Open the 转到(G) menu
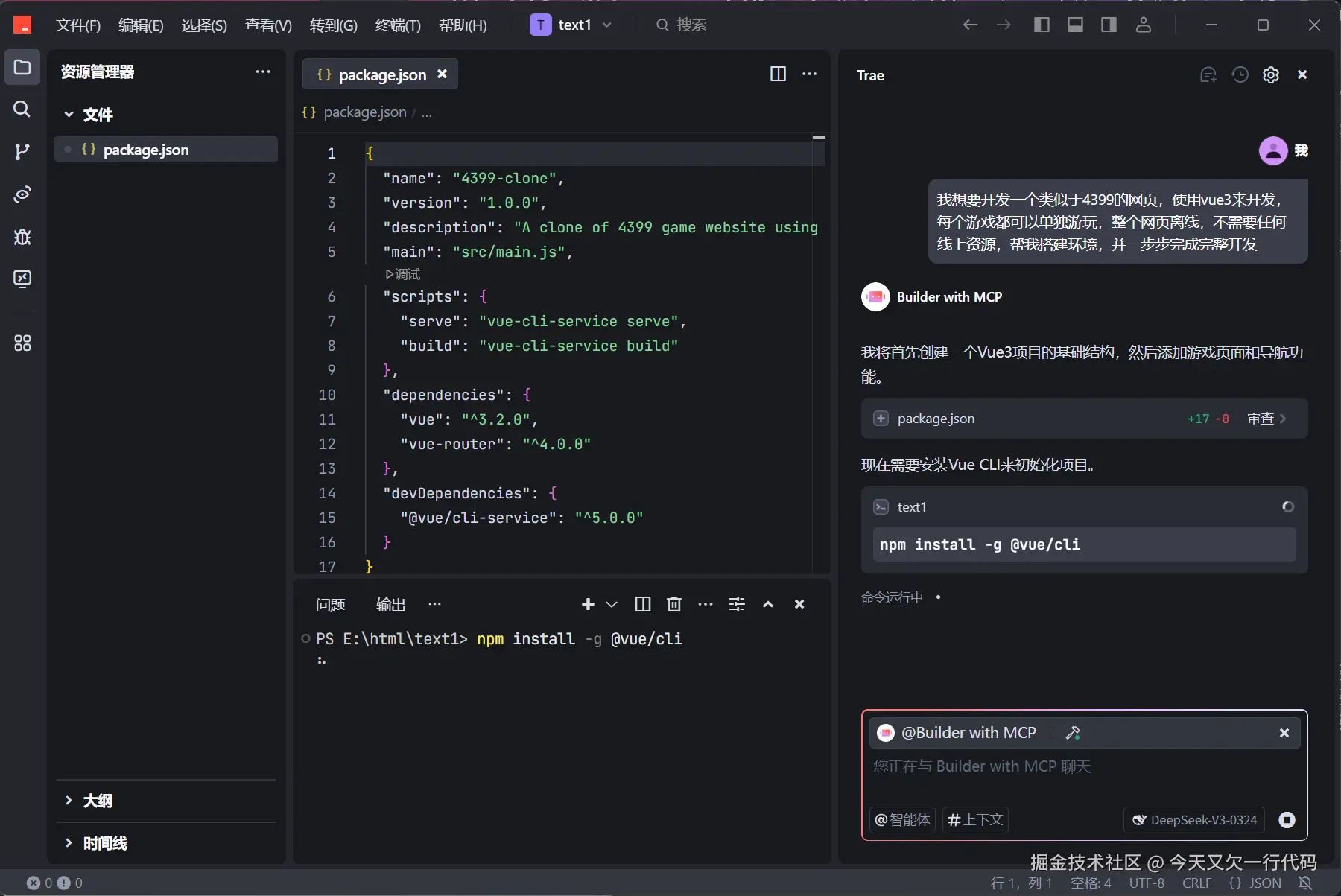This screenshot has height=896, width=1341. [333, 25]
